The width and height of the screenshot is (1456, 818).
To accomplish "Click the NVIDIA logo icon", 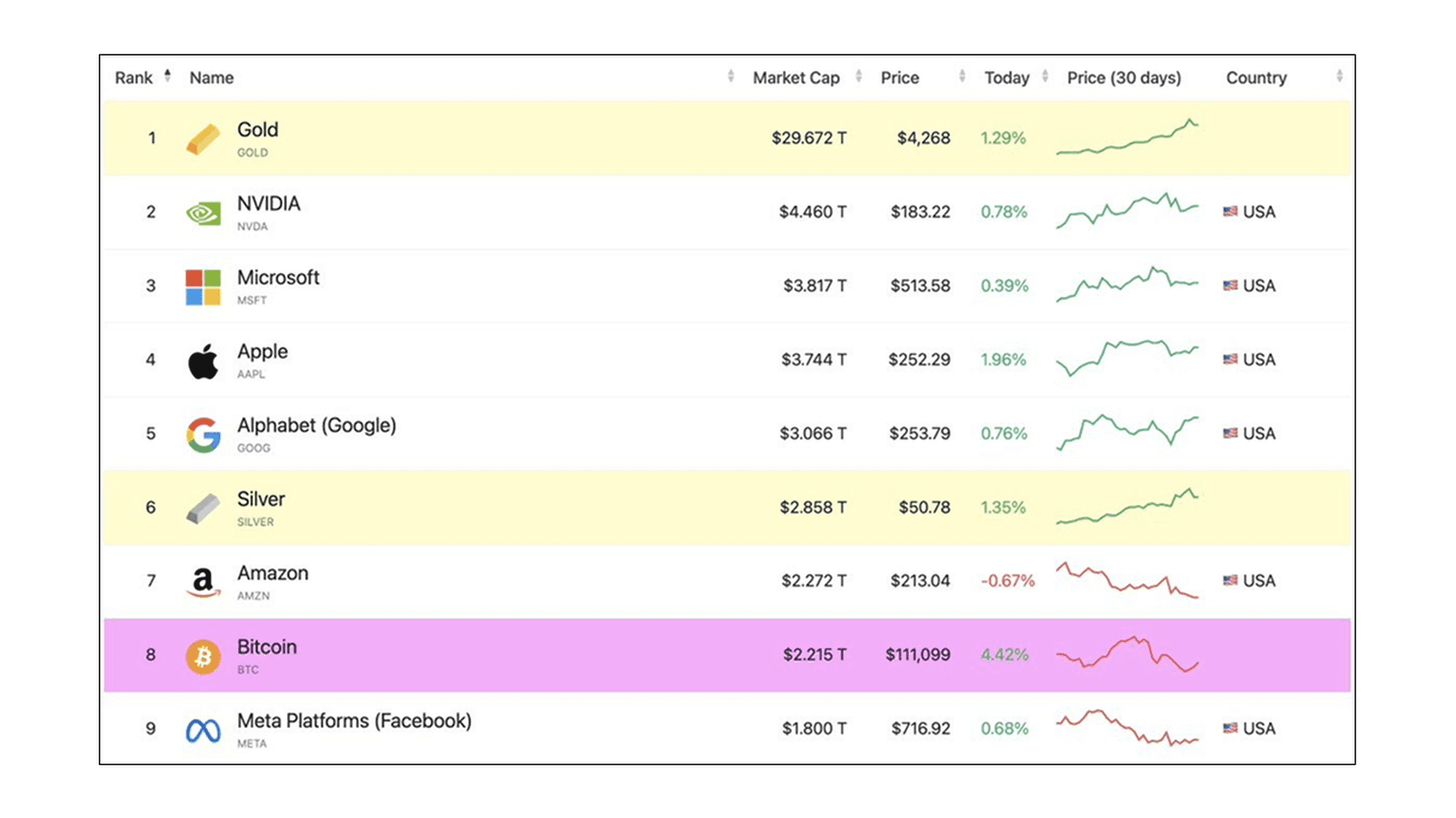I will point(203,212).
